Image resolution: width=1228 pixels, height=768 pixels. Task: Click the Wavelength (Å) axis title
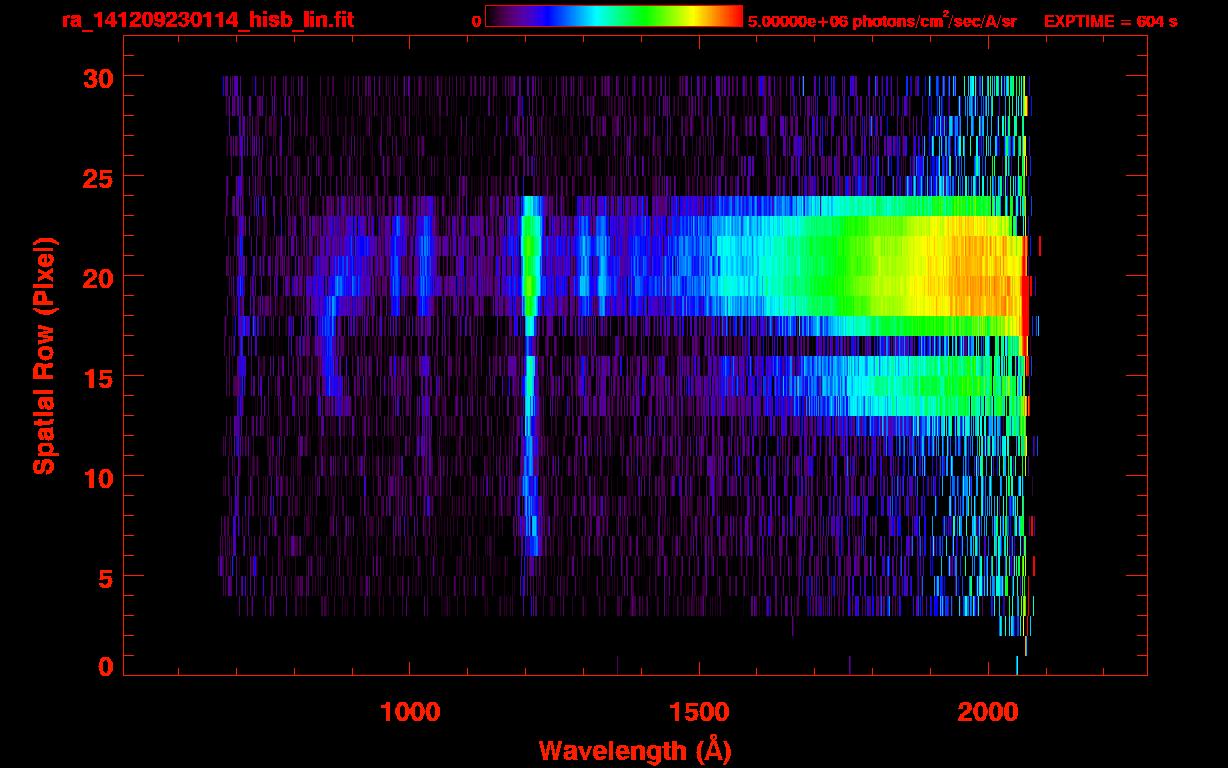[636, 749]
